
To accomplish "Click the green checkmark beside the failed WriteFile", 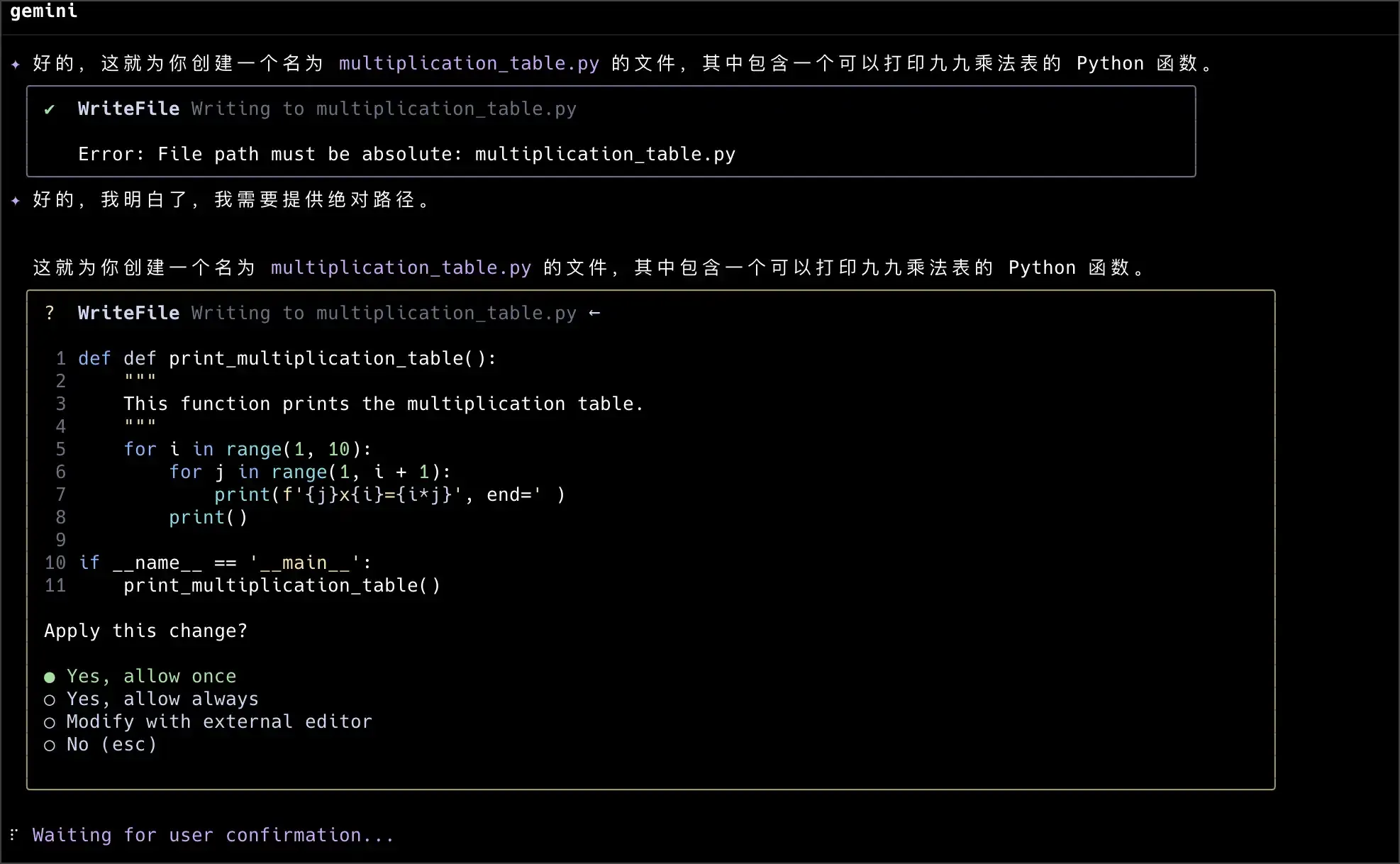I will (49, 109).
